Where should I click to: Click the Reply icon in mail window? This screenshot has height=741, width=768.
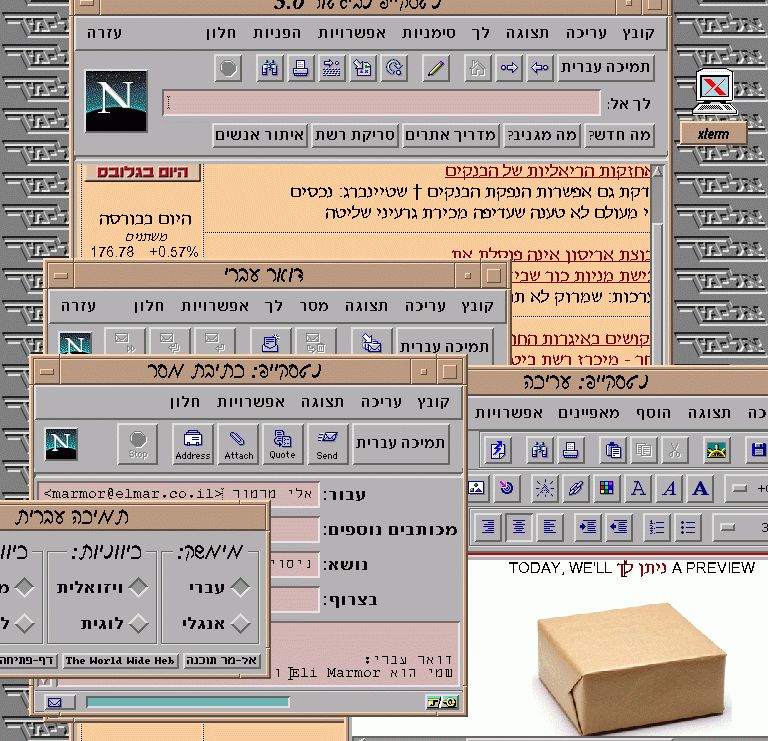215,342
